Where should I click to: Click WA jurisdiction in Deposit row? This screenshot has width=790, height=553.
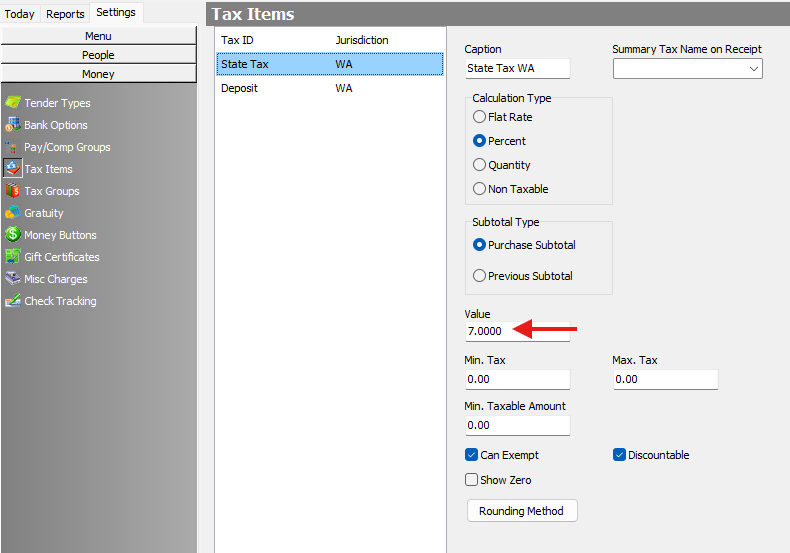pyautogui.click(x=344, y=88)
